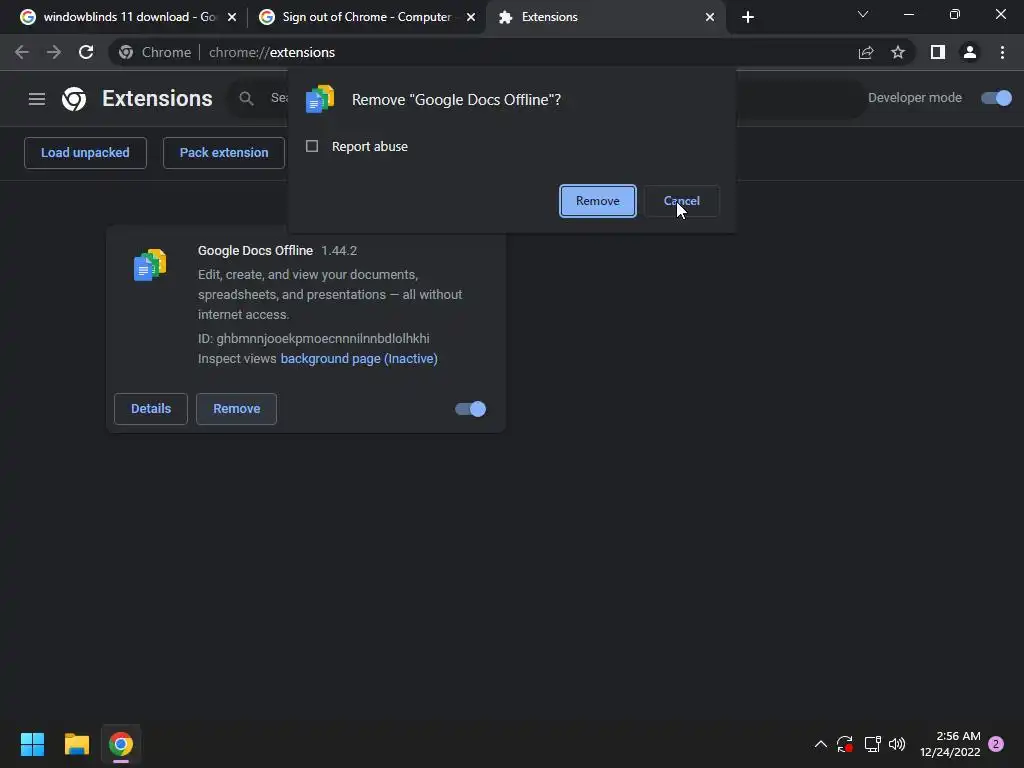Open the network tray icon
1024x768 pixels.
coord(872,744)
